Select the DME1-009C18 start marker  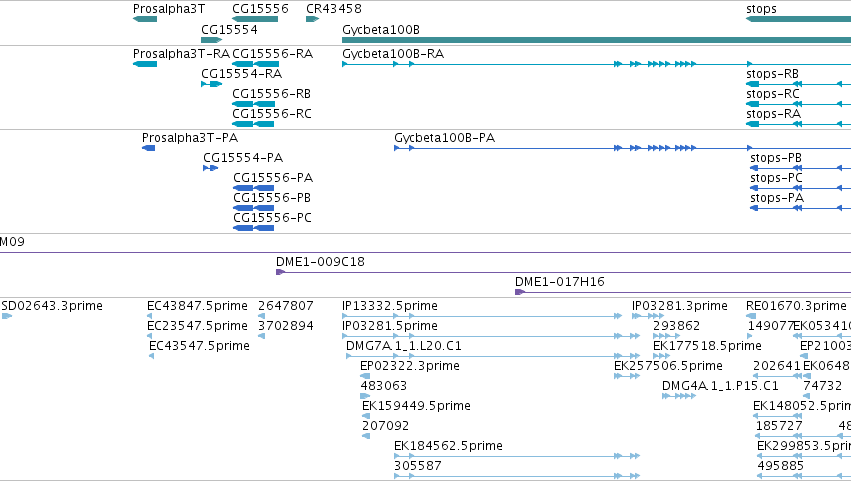(280, 271)
